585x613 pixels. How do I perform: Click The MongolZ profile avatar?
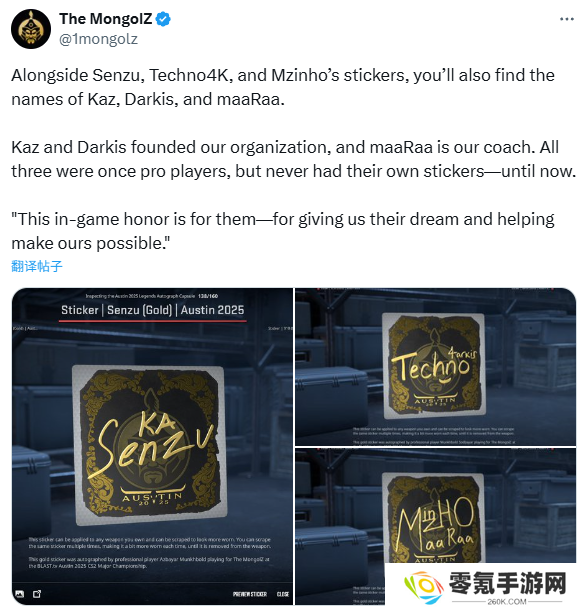(x=31, y=29)
